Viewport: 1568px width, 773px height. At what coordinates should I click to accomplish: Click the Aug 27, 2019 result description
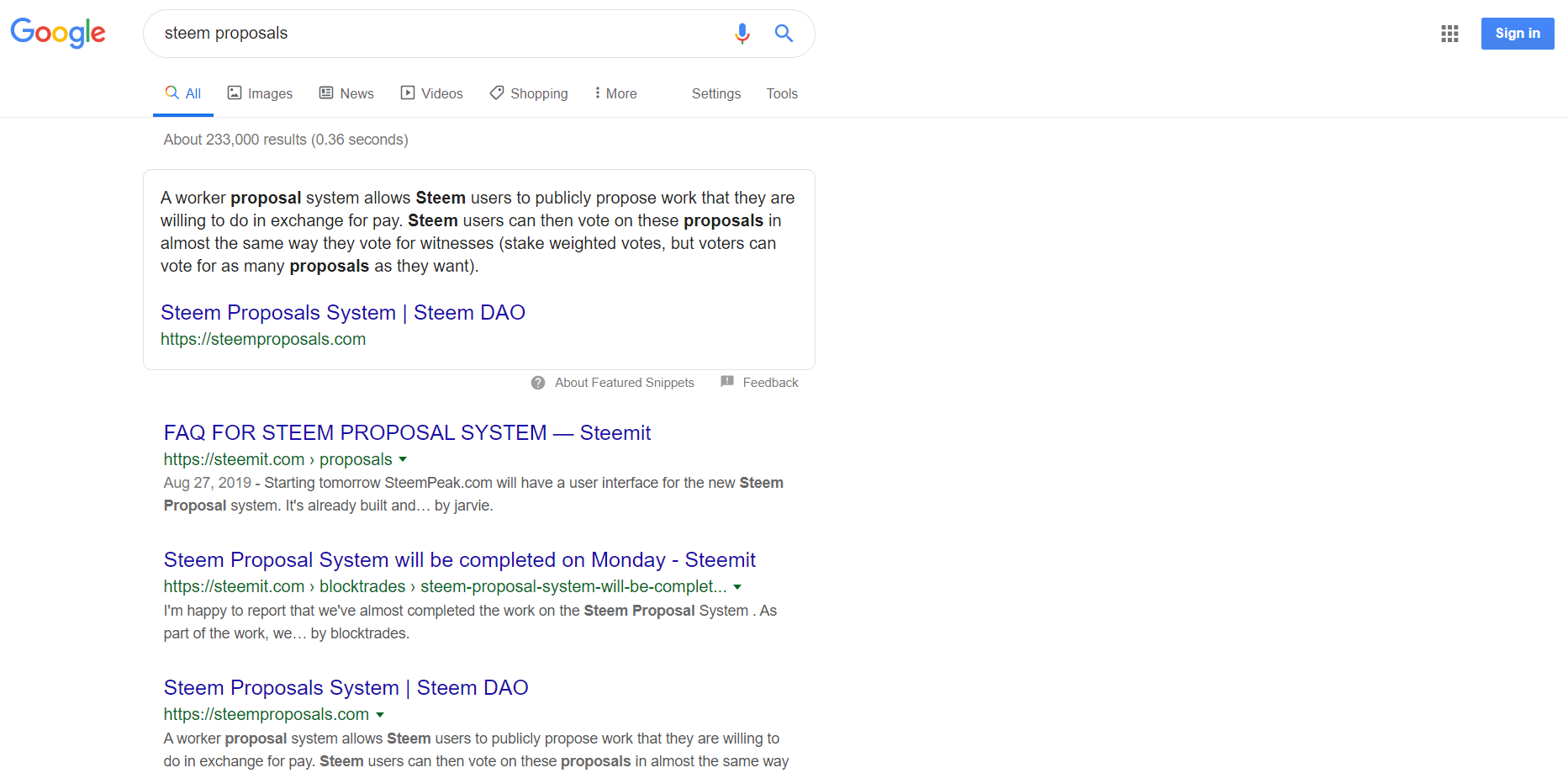(x=473, y=495)
